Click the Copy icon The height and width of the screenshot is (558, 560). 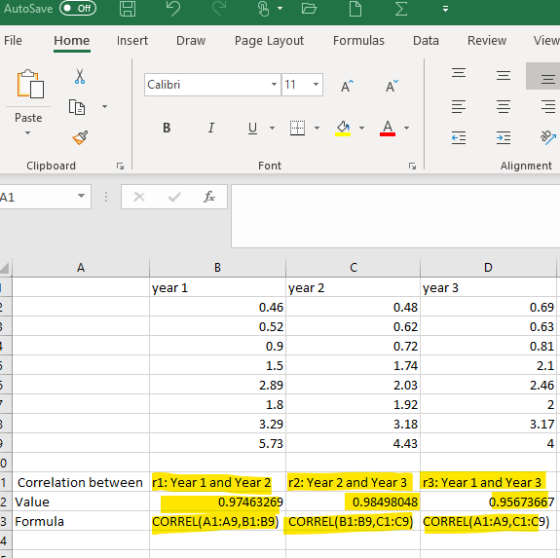[x=77, y=107]
